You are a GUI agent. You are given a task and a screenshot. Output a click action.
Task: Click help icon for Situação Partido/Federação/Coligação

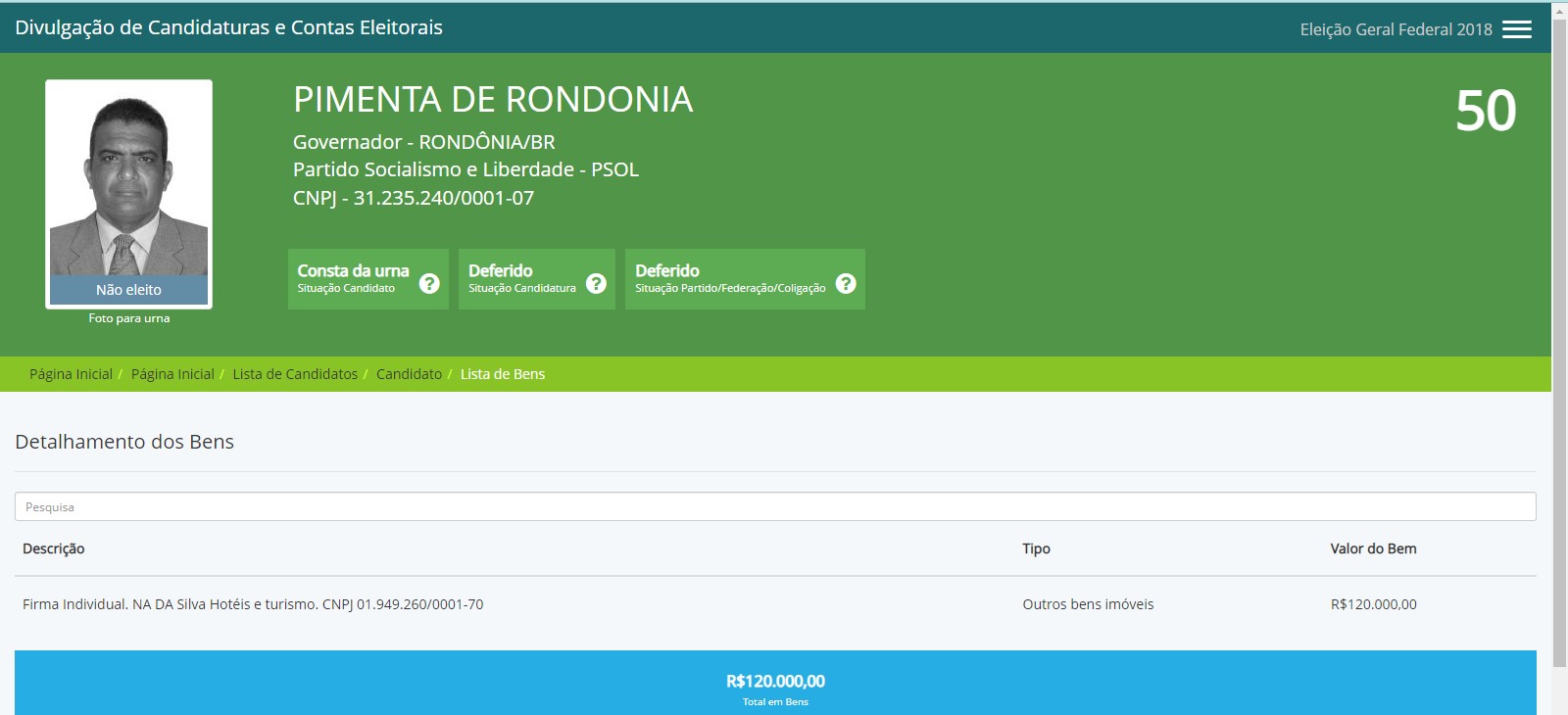(x=846, y=283)
